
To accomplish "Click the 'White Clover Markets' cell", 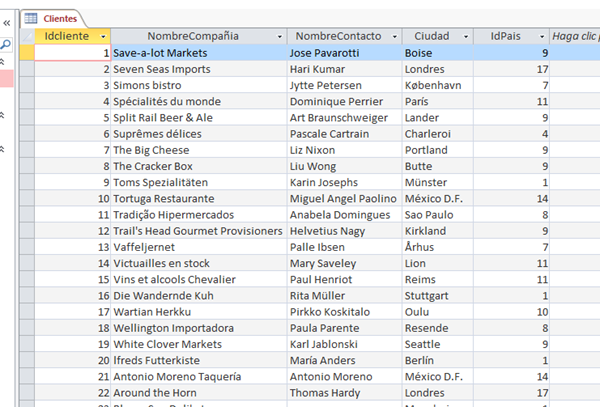I will pyautogui.click(x=199, y=344).
